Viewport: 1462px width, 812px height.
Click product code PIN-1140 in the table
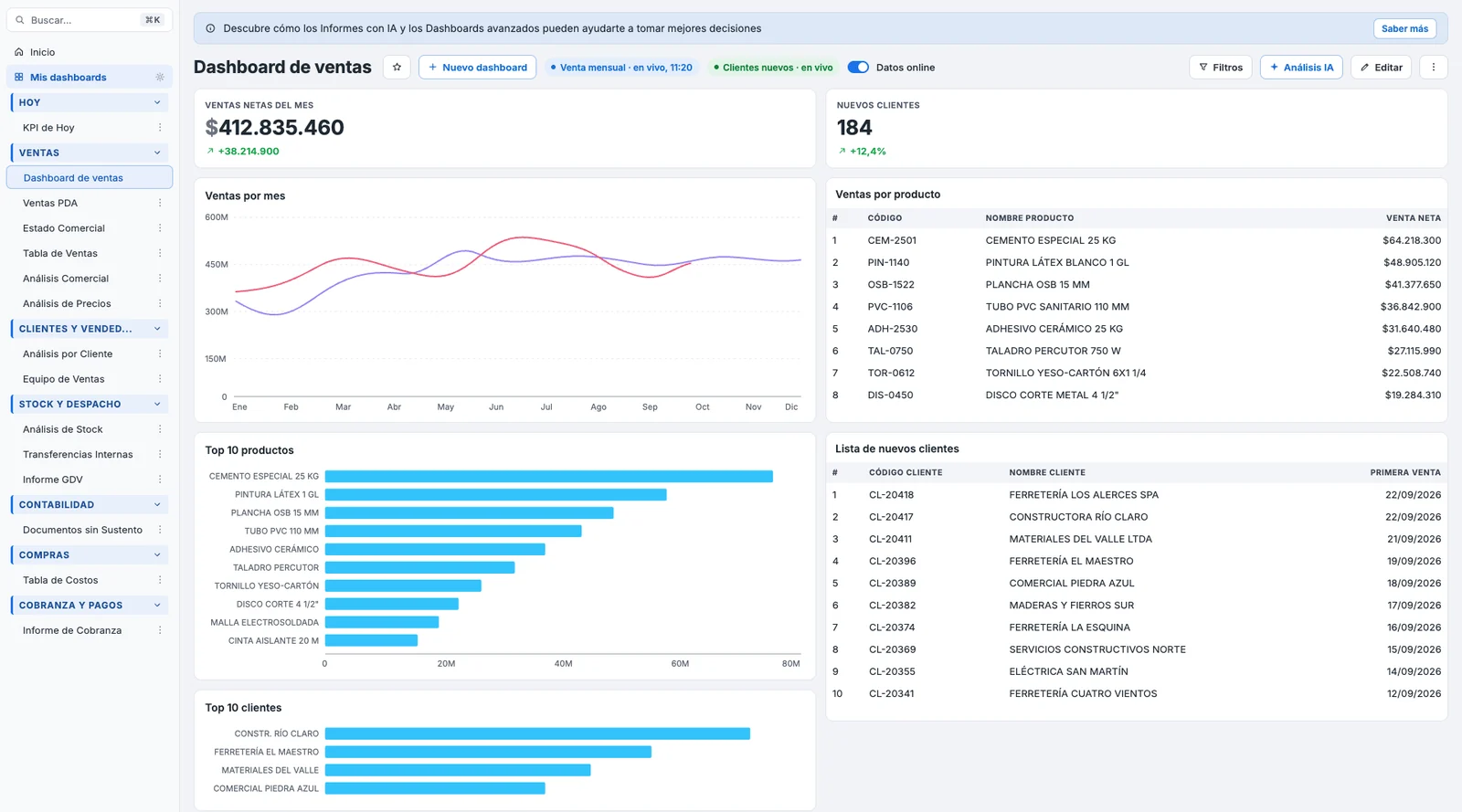(888, 262)
